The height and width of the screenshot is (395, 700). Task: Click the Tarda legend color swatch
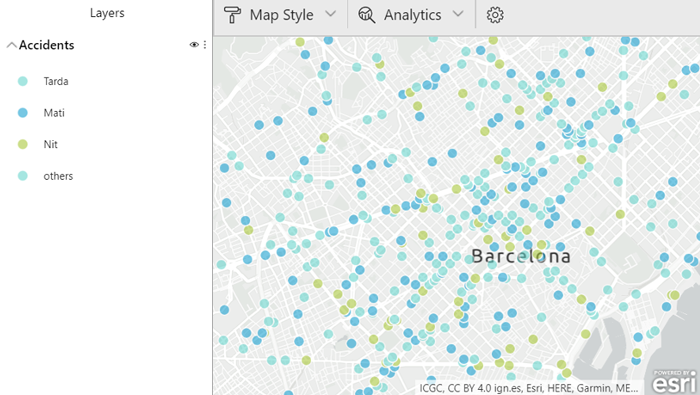click(x=23, y=81)
